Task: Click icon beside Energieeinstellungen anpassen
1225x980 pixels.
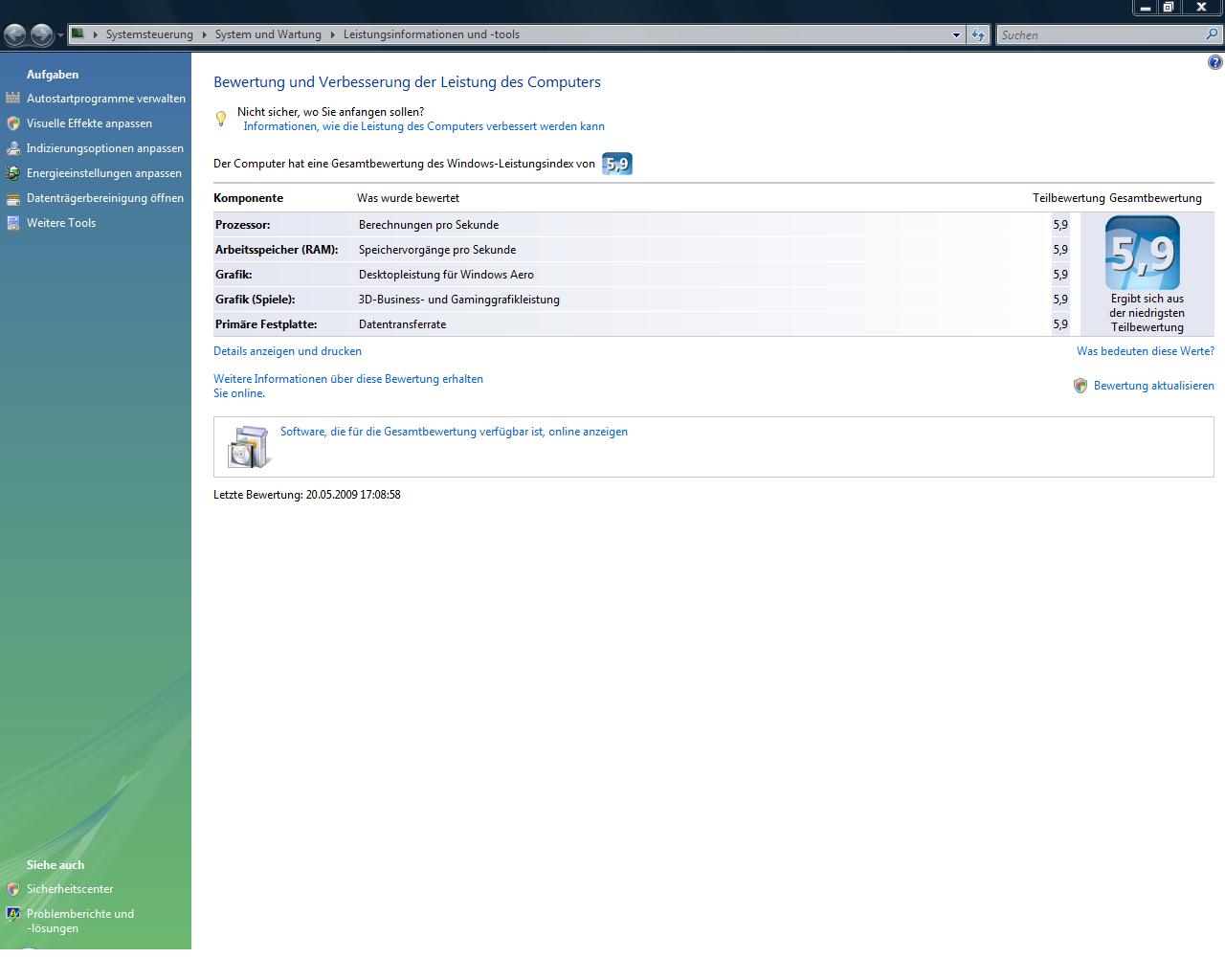Action: pos(12,173)
